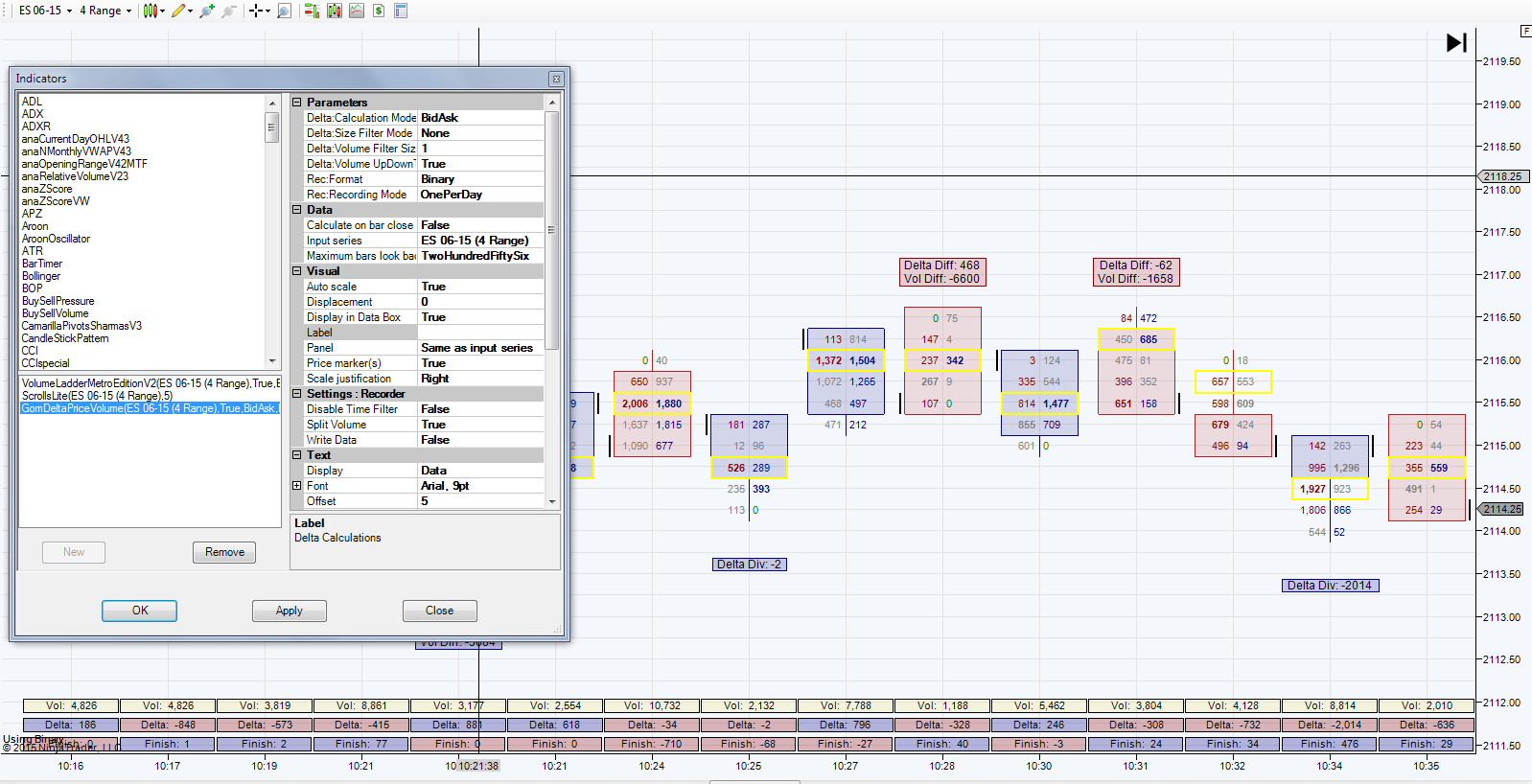This screenshot has height=784, width=1532.
Task: Select anaCurrentDayOHLV43 indicator
Action: click(x=76, y=139)
